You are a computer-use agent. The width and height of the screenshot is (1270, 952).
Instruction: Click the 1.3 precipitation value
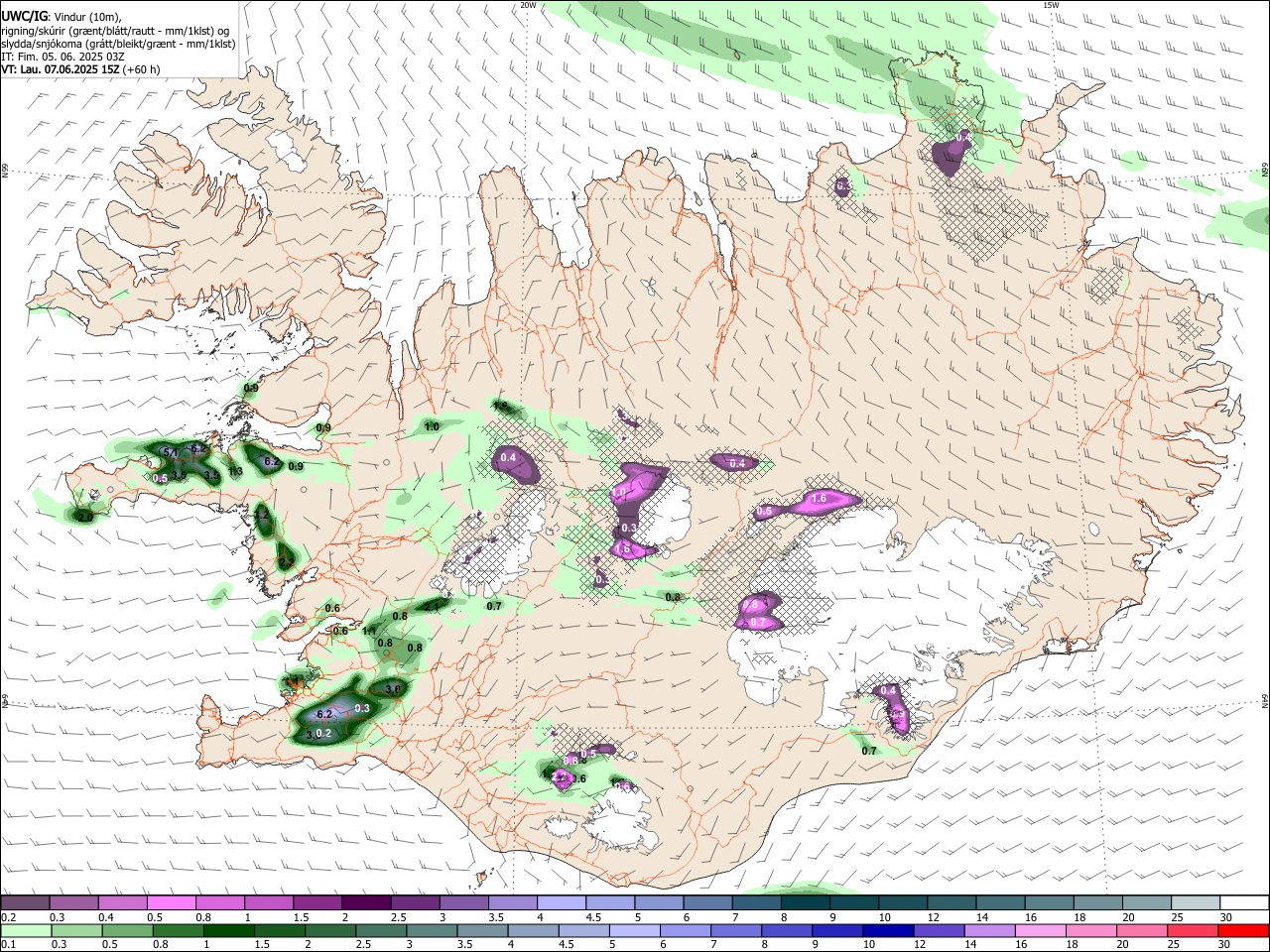[x=236, y=472]
